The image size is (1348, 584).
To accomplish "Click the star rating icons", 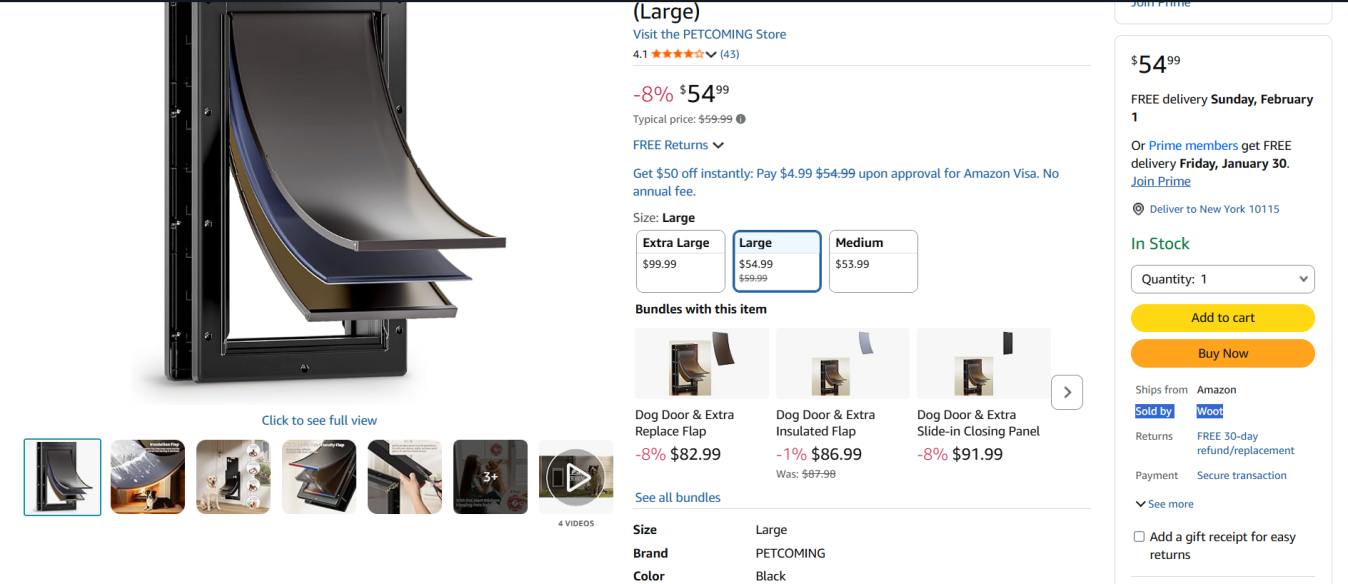I will click(x=678, y=54).
